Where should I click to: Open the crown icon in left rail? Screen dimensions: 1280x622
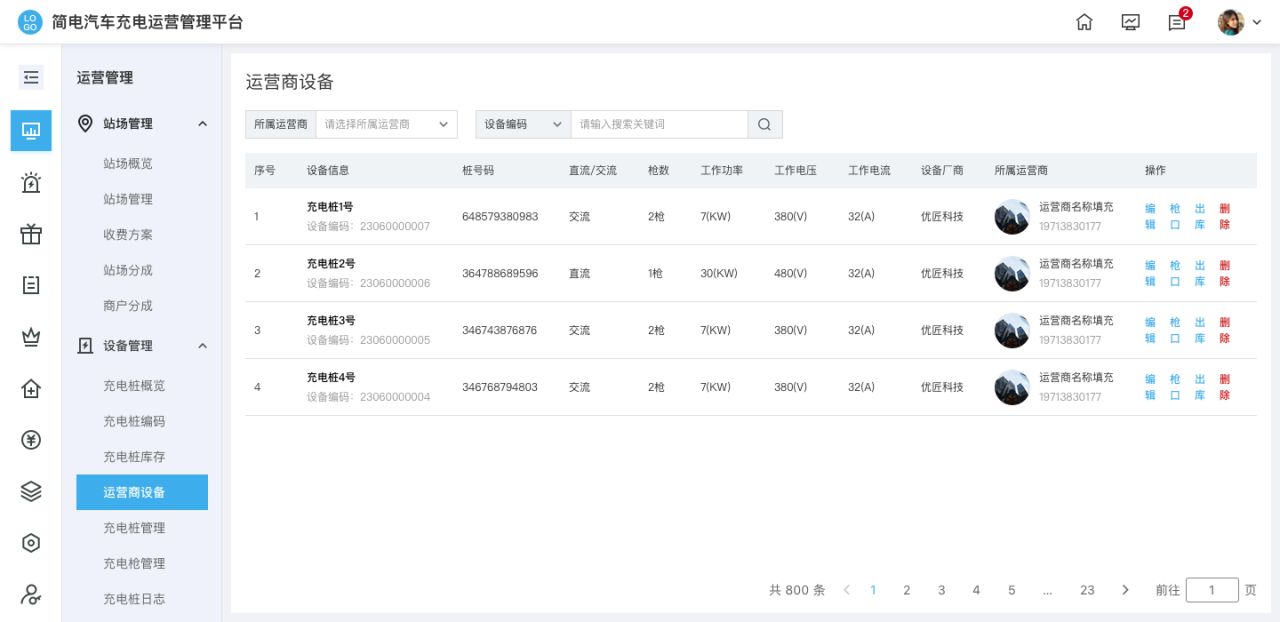tap(31, 337)
